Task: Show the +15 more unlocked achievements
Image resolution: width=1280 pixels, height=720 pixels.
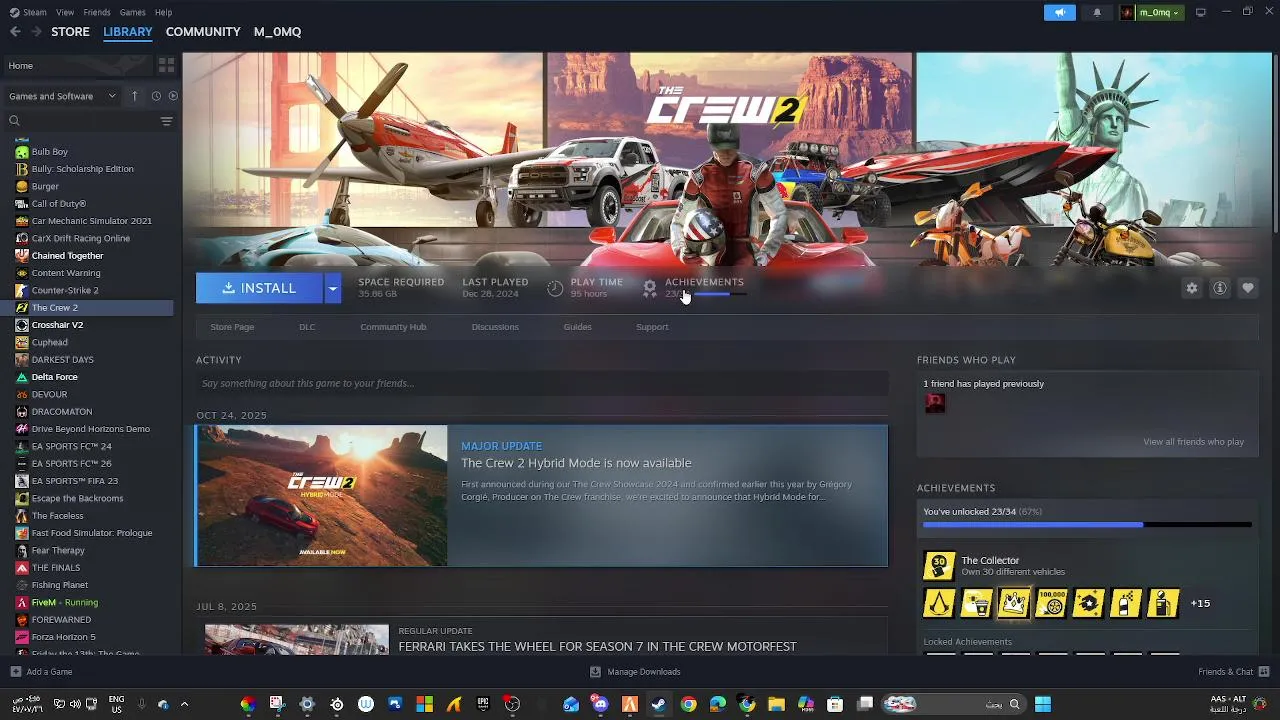Action: coord(1200,603)
